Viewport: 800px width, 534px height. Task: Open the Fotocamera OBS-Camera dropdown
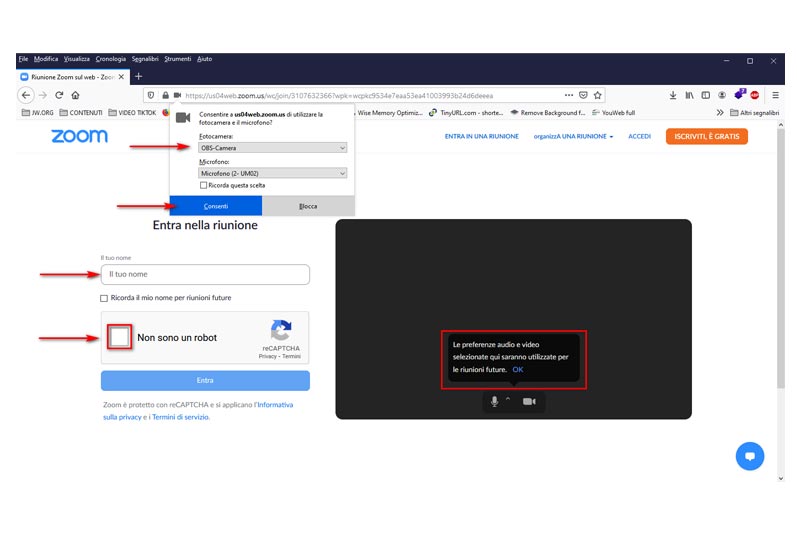click(x=272, y=148)
